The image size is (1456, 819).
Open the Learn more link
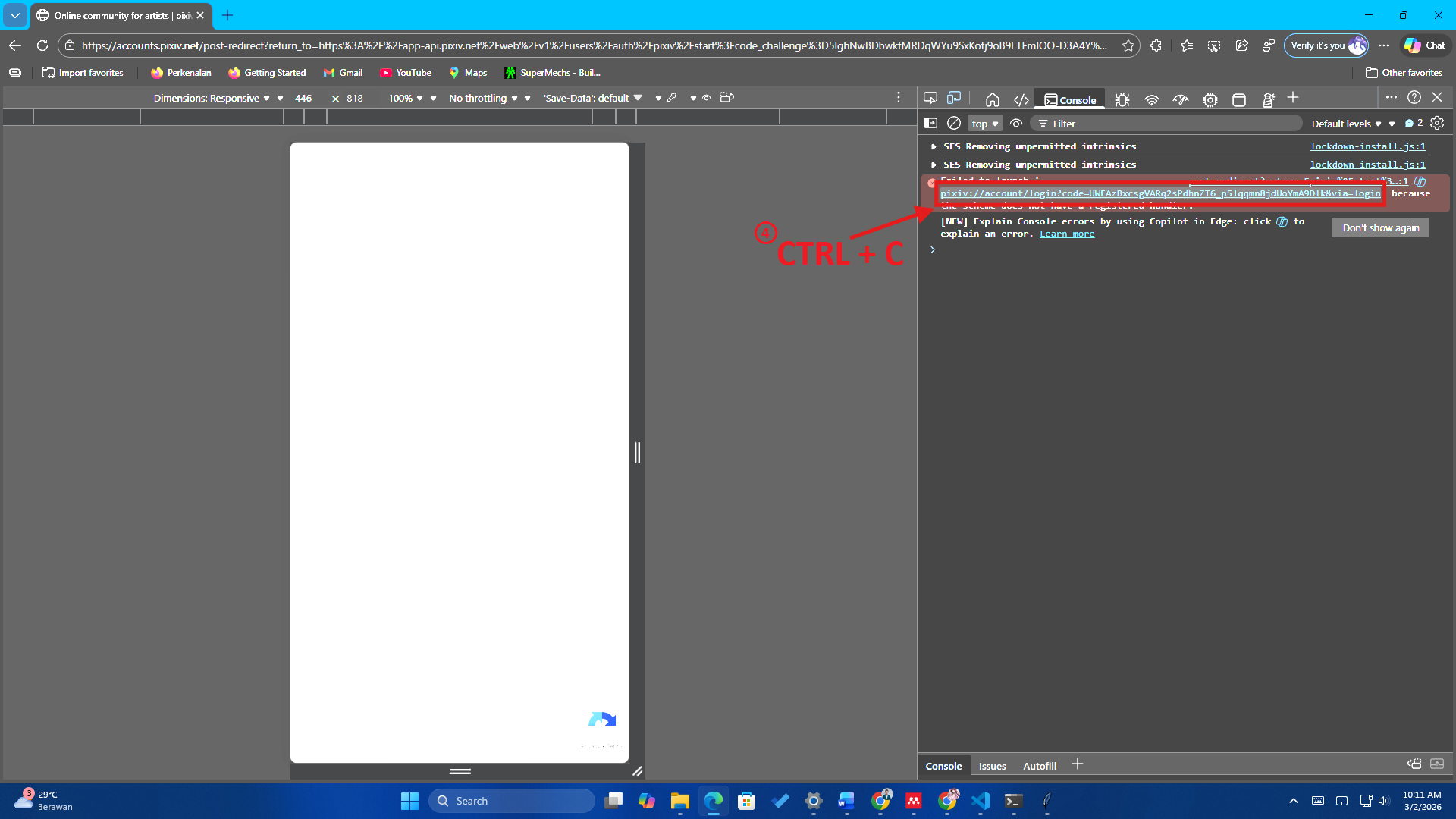tap(1066, 234)
